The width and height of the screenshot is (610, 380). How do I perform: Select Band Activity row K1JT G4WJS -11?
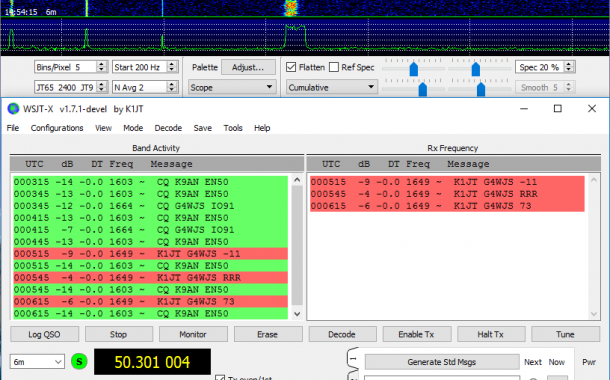[x=151, y=254]
